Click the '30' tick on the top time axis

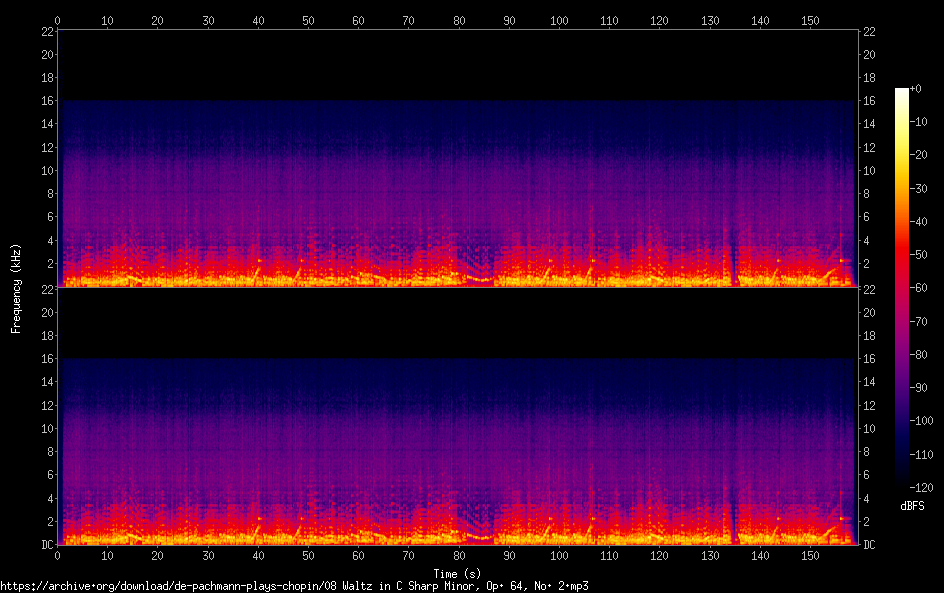point(208,20)
